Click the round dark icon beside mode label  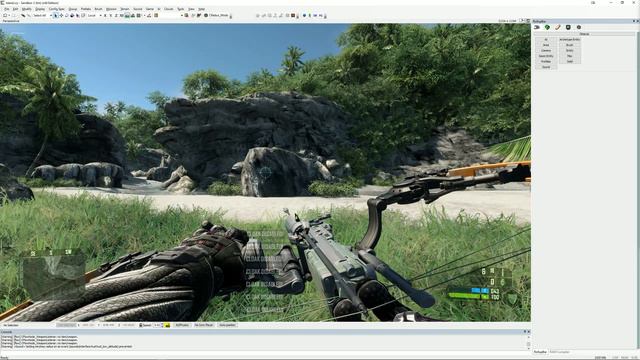click(x=206, y=16)
